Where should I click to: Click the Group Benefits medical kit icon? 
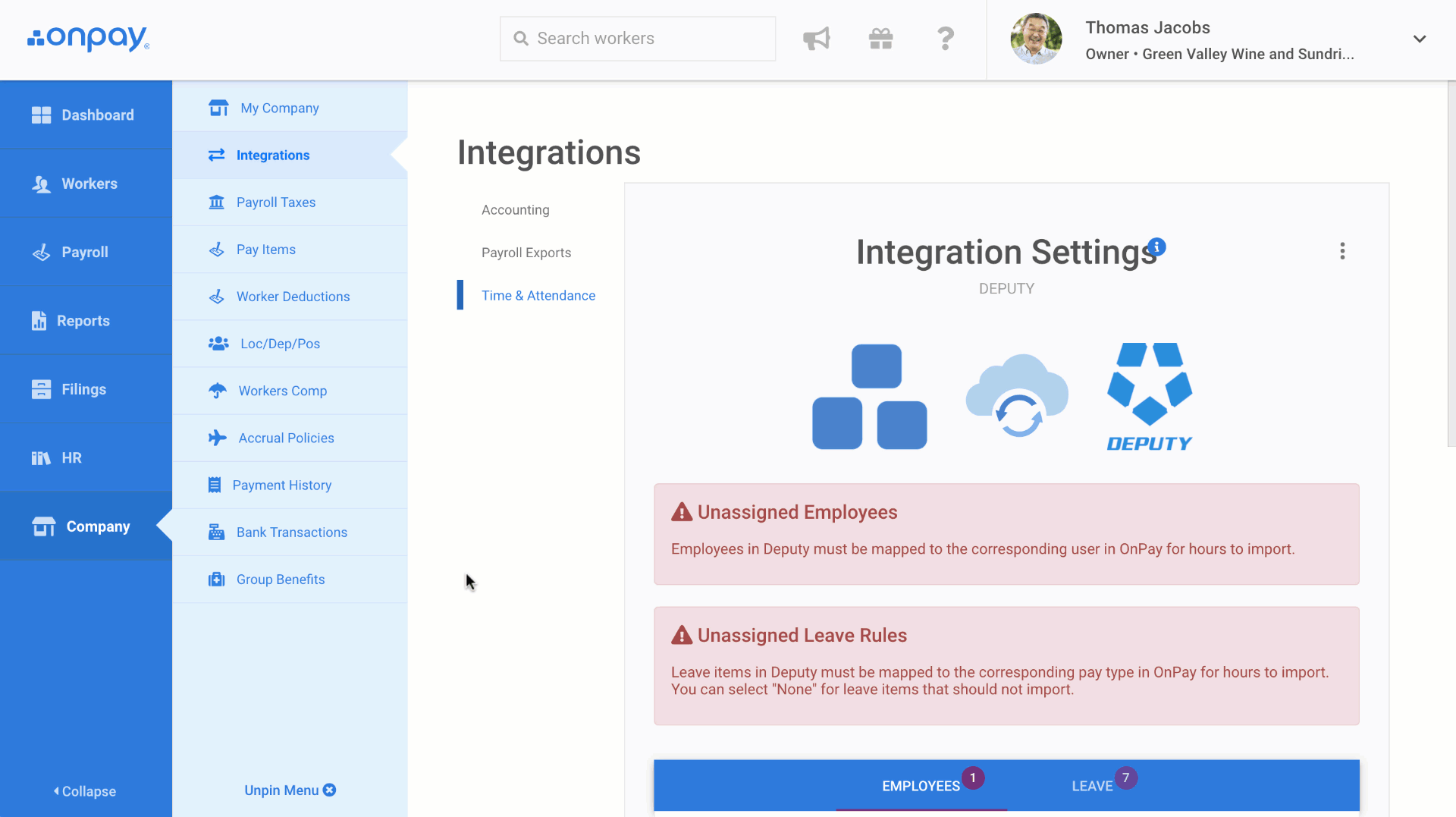pyautogui.click(x=217, y=580)
